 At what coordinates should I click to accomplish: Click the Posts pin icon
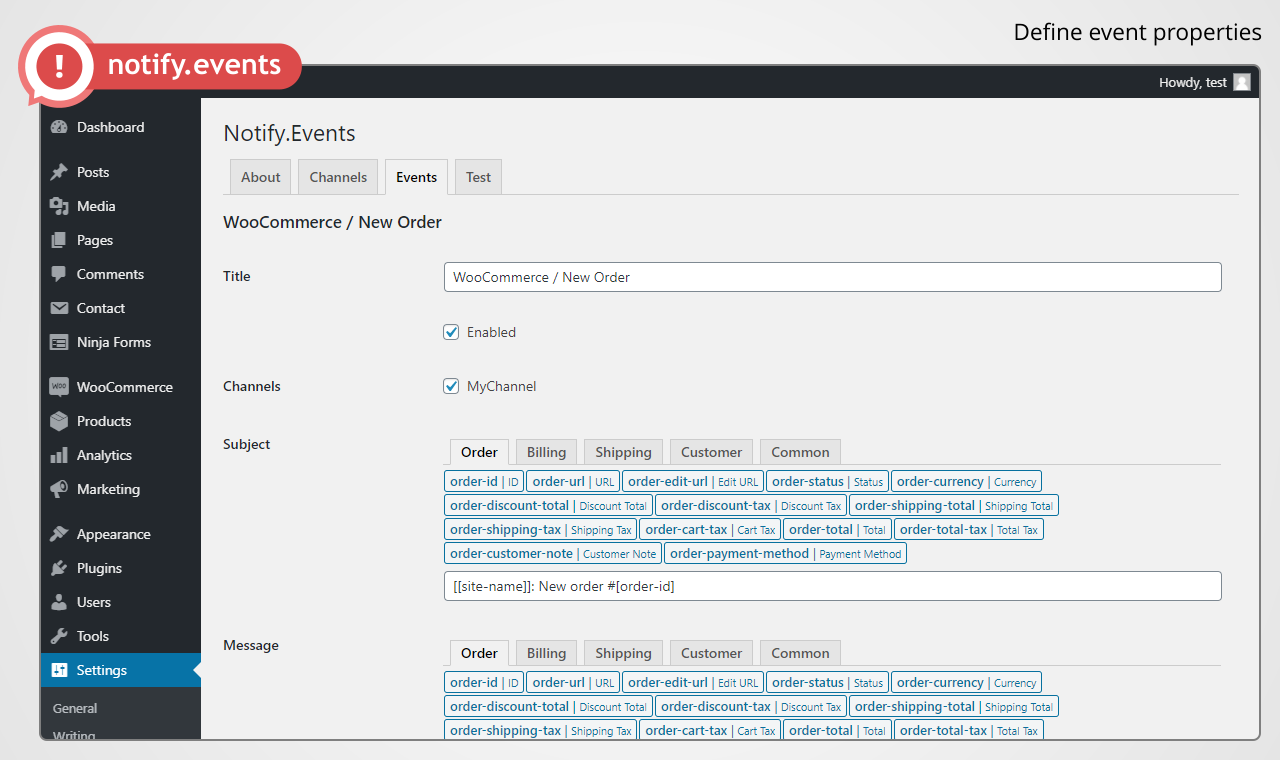tap(59, 172)
